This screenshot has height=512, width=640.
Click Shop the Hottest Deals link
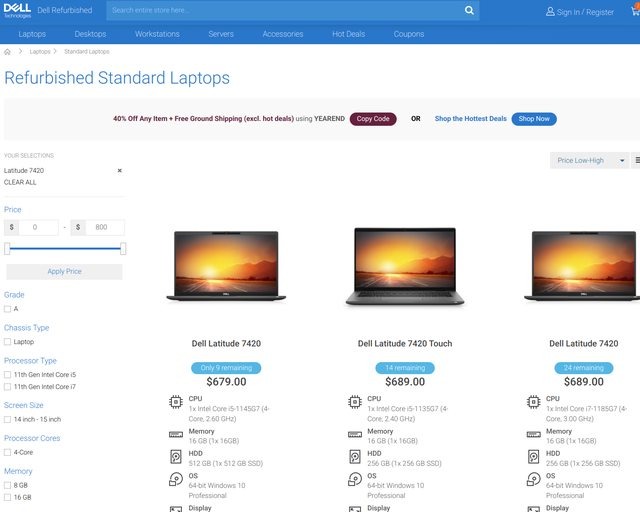tap(471, 119)
